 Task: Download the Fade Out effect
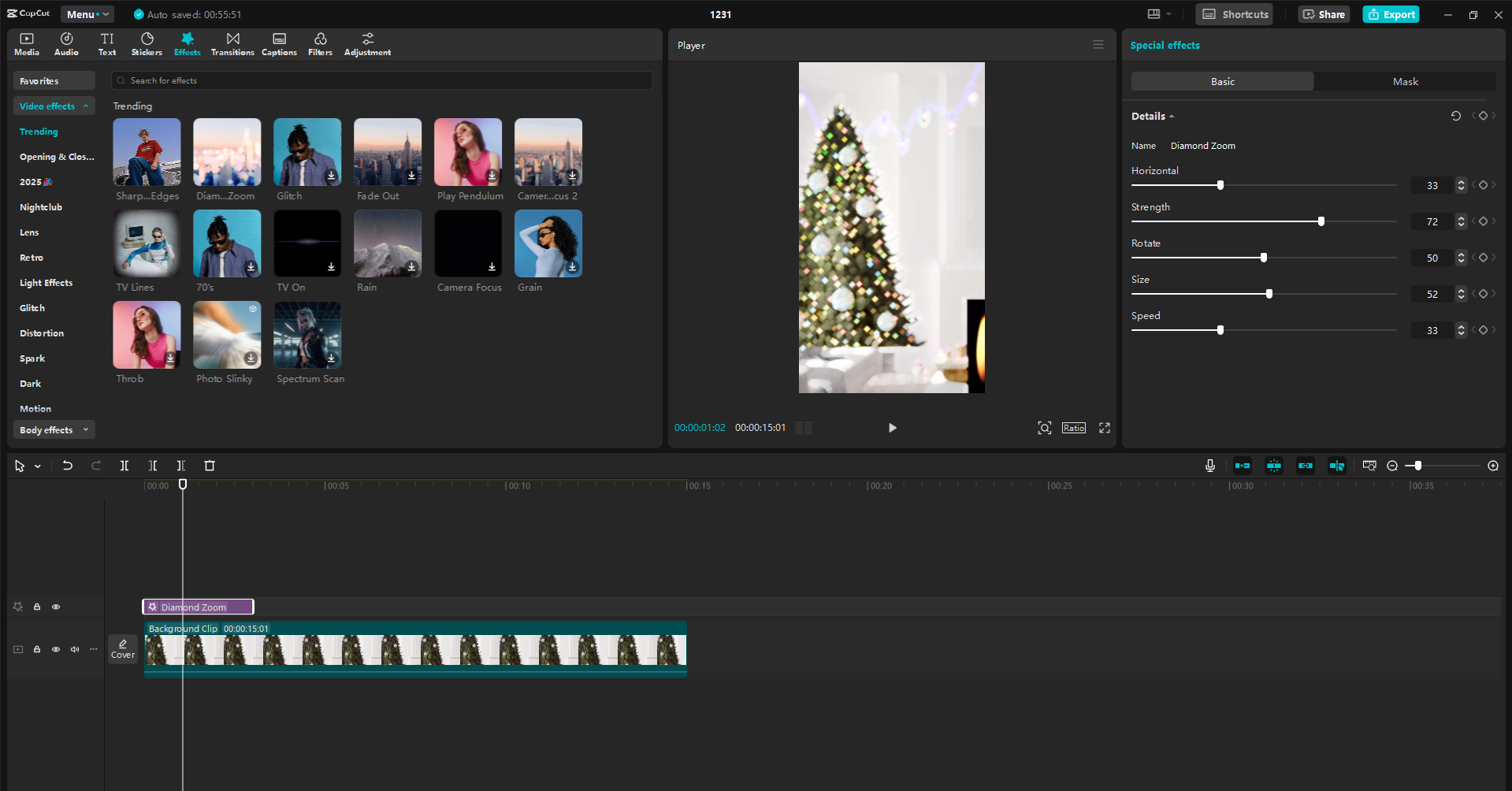point(412,176)
